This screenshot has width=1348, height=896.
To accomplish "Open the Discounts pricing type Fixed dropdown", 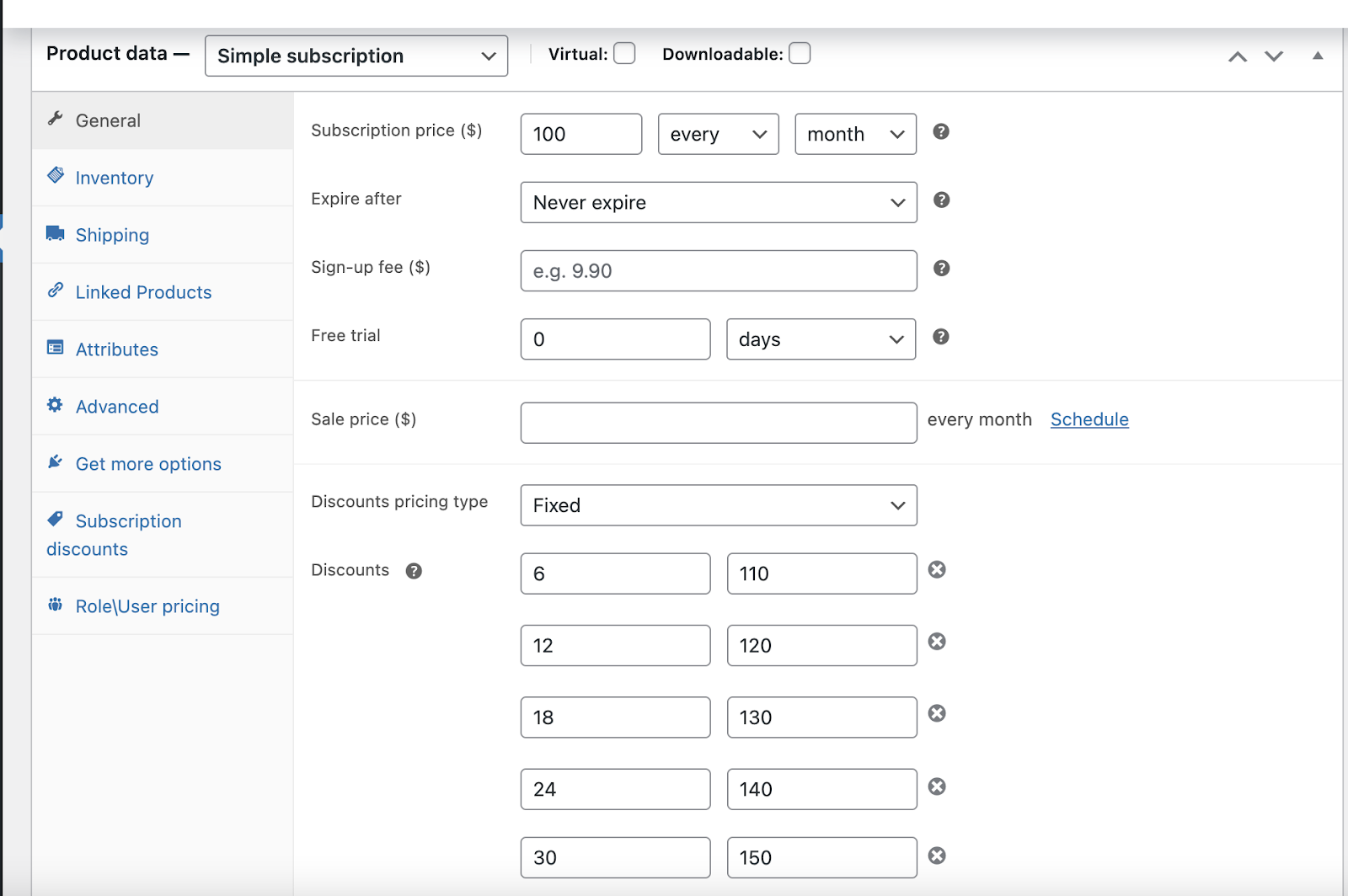I will 719,505.
